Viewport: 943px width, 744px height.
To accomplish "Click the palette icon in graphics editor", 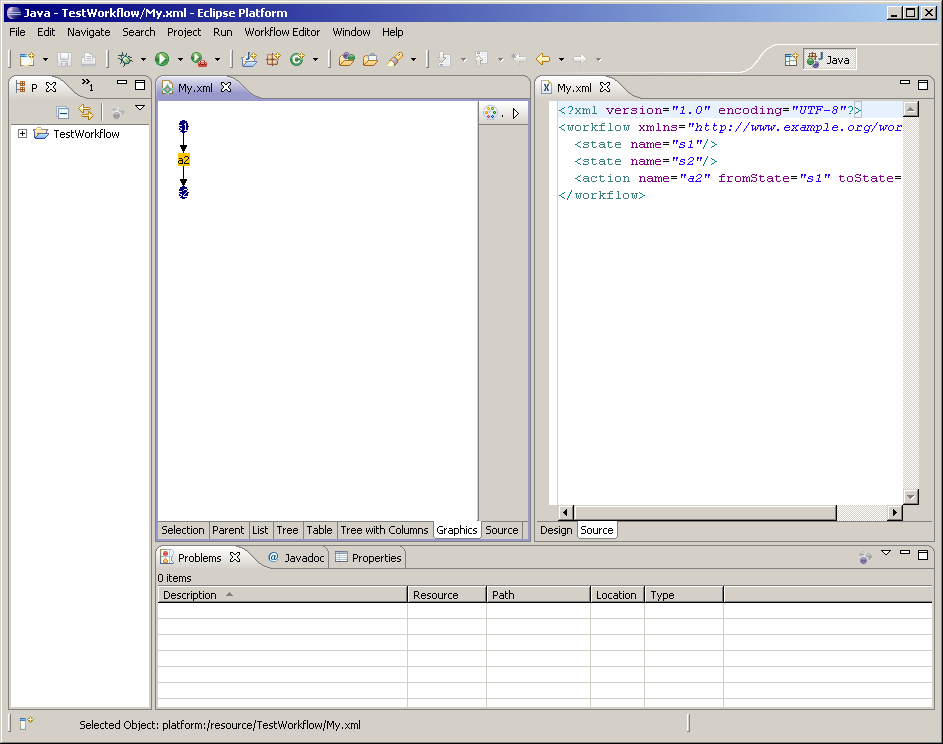I will (x=491, y=113).
